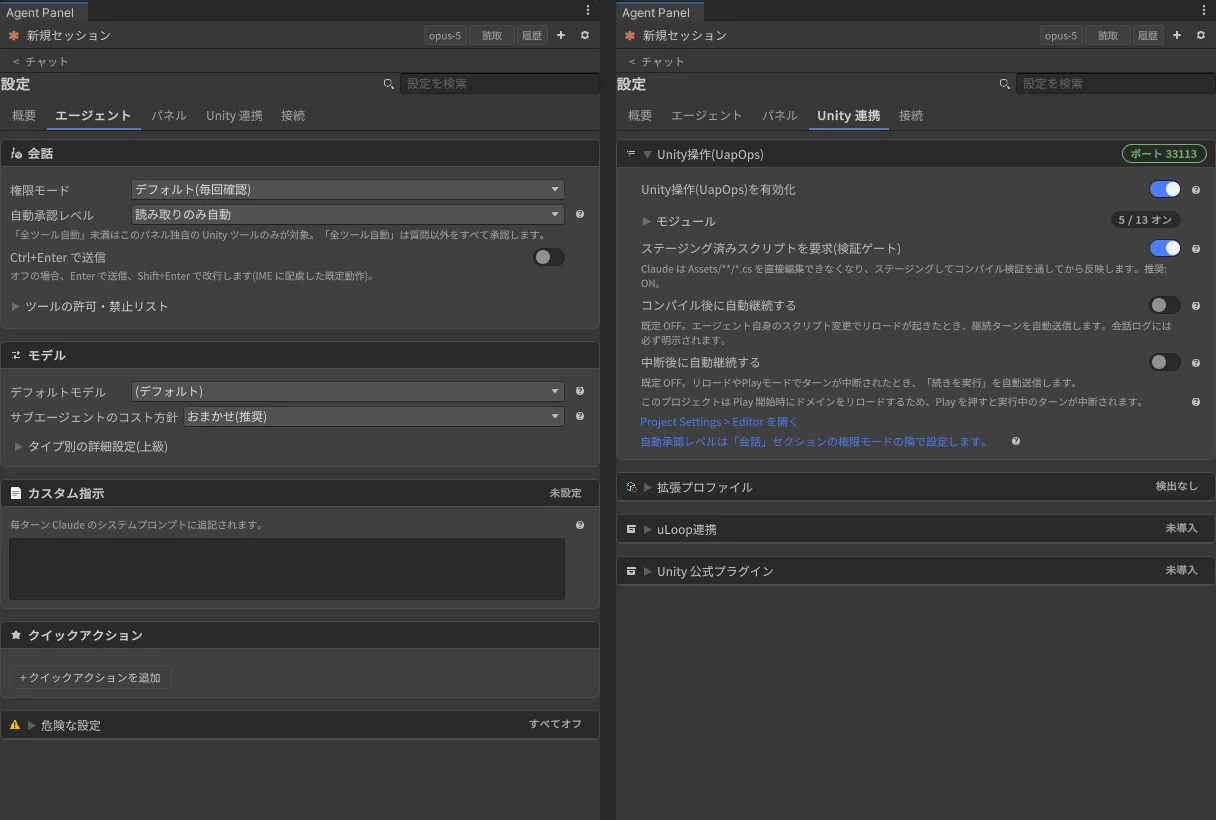Viewport: 1216px width, 820px height.
Task: Click the uLoop連携 section package icon
Action: pos(631,529)
